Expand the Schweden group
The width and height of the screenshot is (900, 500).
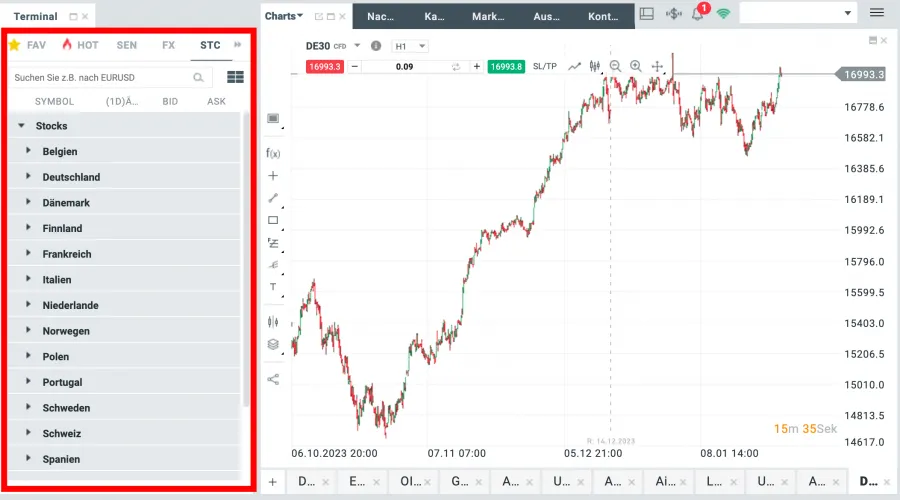click(28, 407)
